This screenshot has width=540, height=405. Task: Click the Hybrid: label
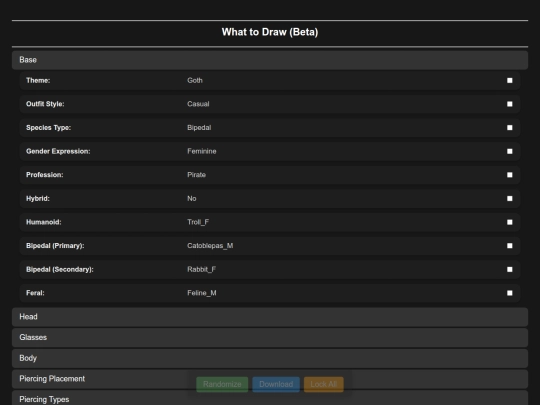tap(38, 198)
